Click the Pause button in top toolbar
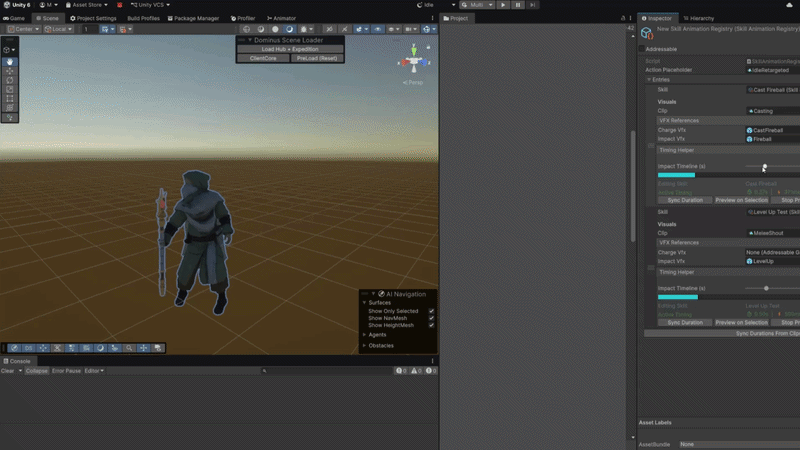This screenshot has width=800, height=450. point(518,5)
